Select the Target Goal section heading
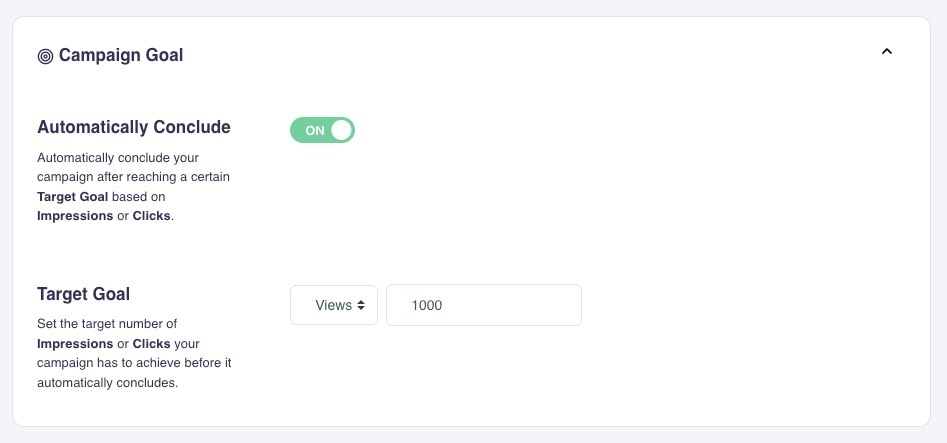Image resolution: width=947 pixels, height=443 pixels. (84, 294)
